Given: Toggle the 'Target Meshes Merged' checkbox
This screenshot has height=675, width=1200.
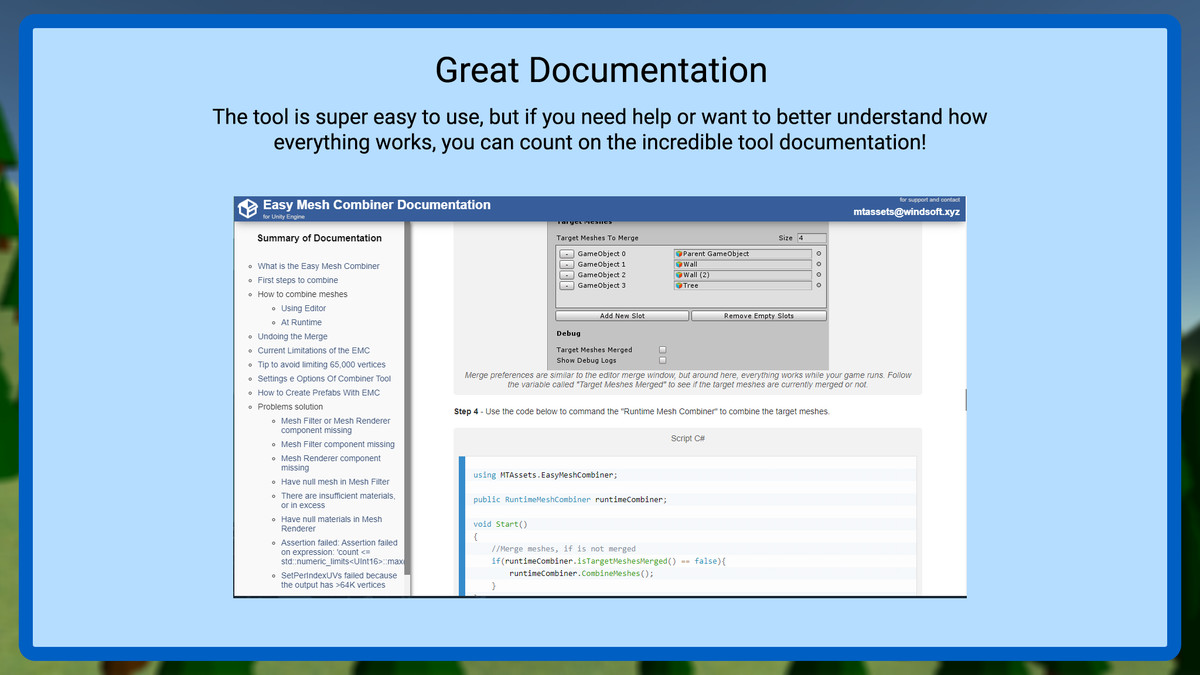Looking at the screenshot, I should coord(663,350).
